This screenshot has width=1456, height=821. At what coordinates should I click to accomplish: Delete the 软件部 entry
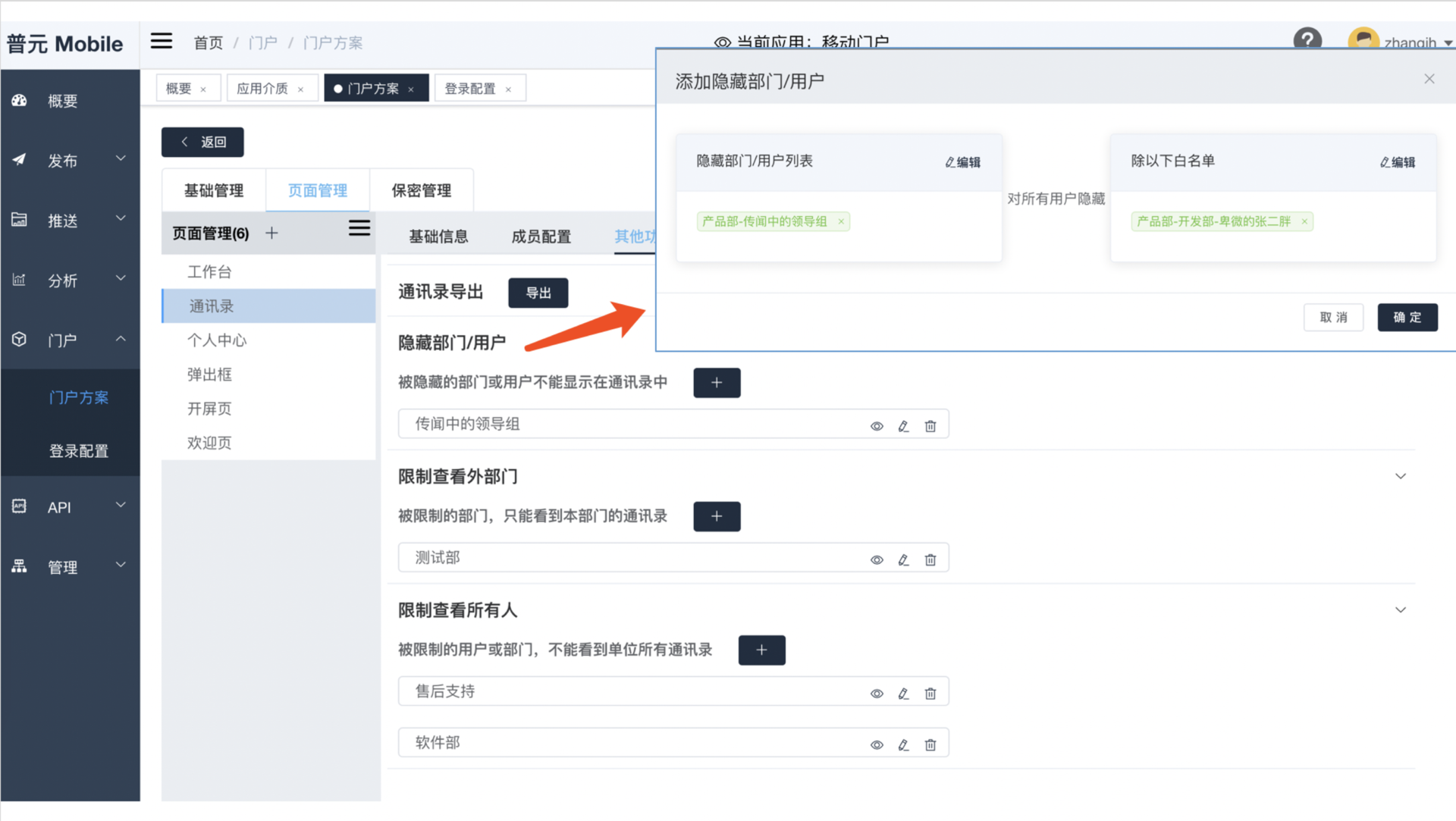pos(930,744)
